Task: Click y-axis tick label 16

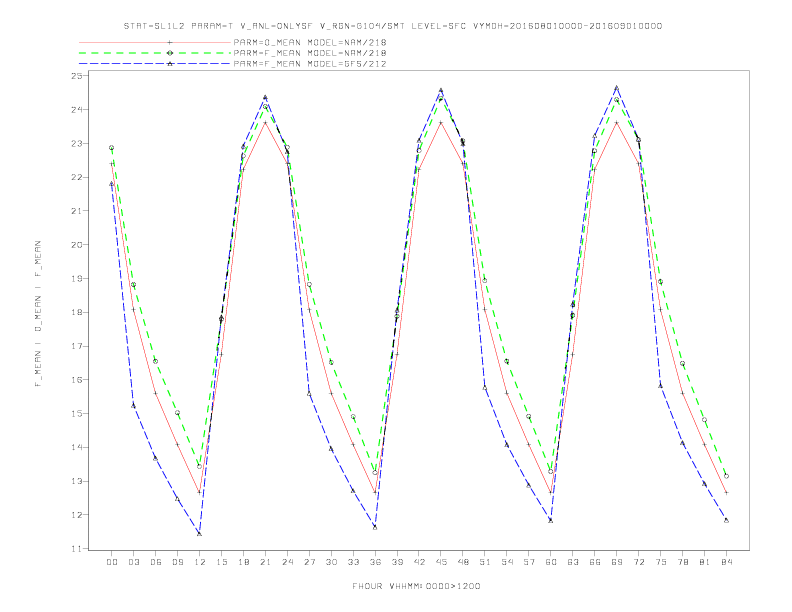Action: pos(77,380)
